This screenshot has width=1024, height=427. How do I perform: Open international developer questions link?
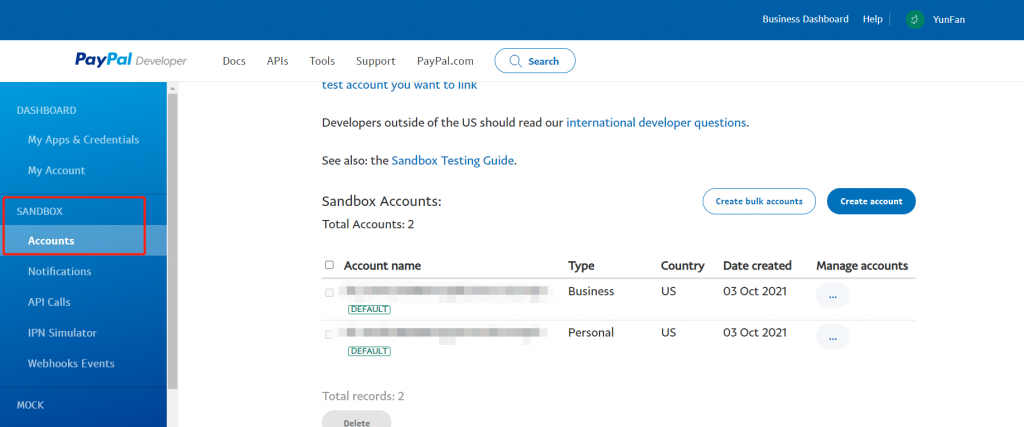coord(656,123)
